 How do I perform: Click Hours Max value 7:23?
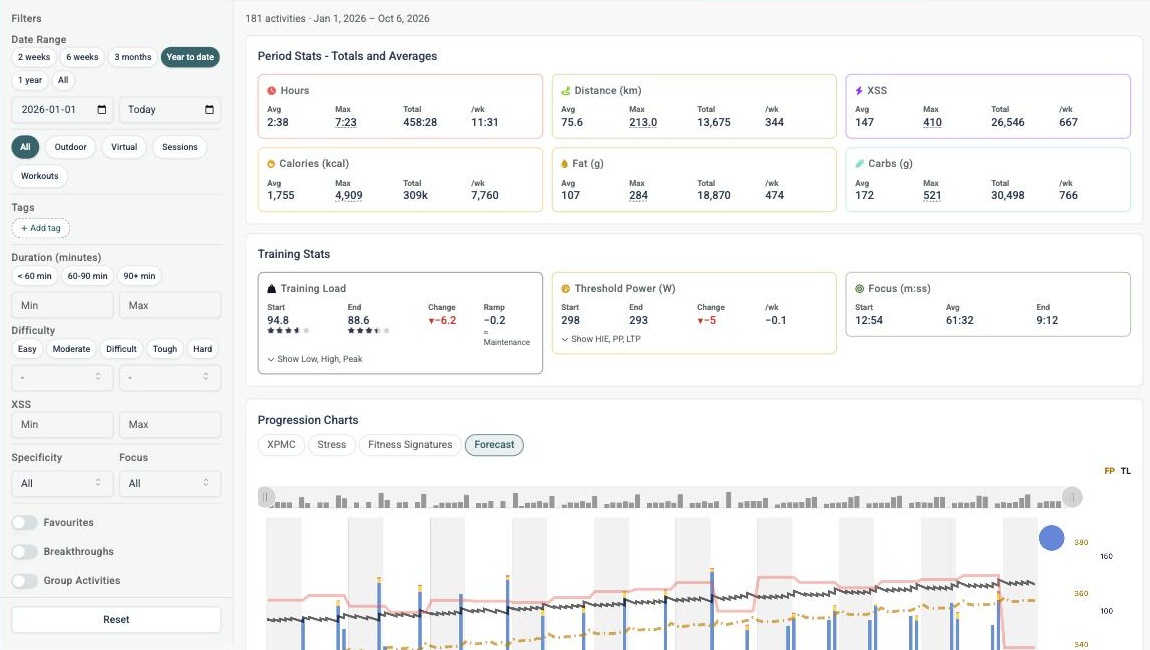345,123
